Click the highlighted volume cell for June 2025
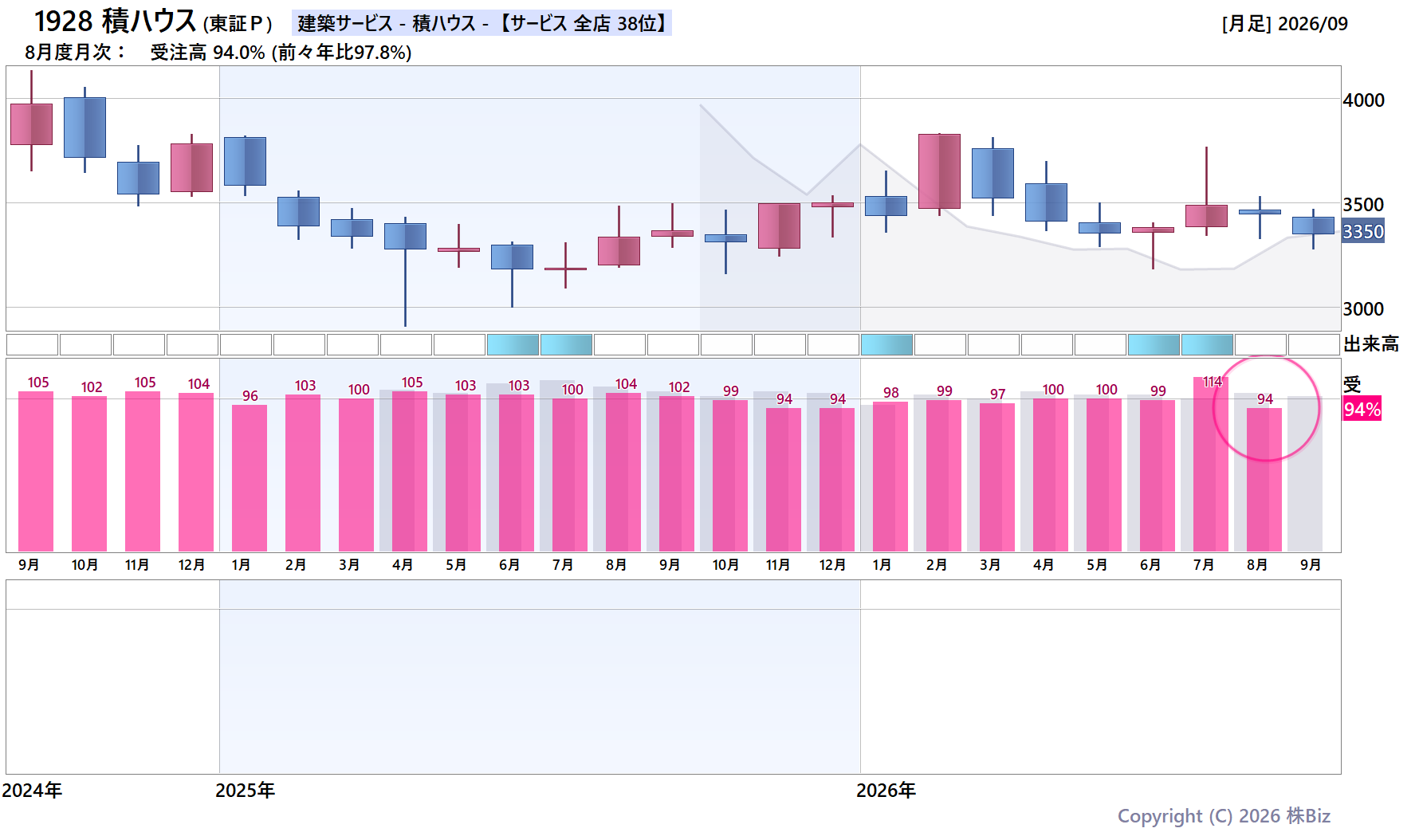This screenshot has height=840, width=1419. [513, 344]
